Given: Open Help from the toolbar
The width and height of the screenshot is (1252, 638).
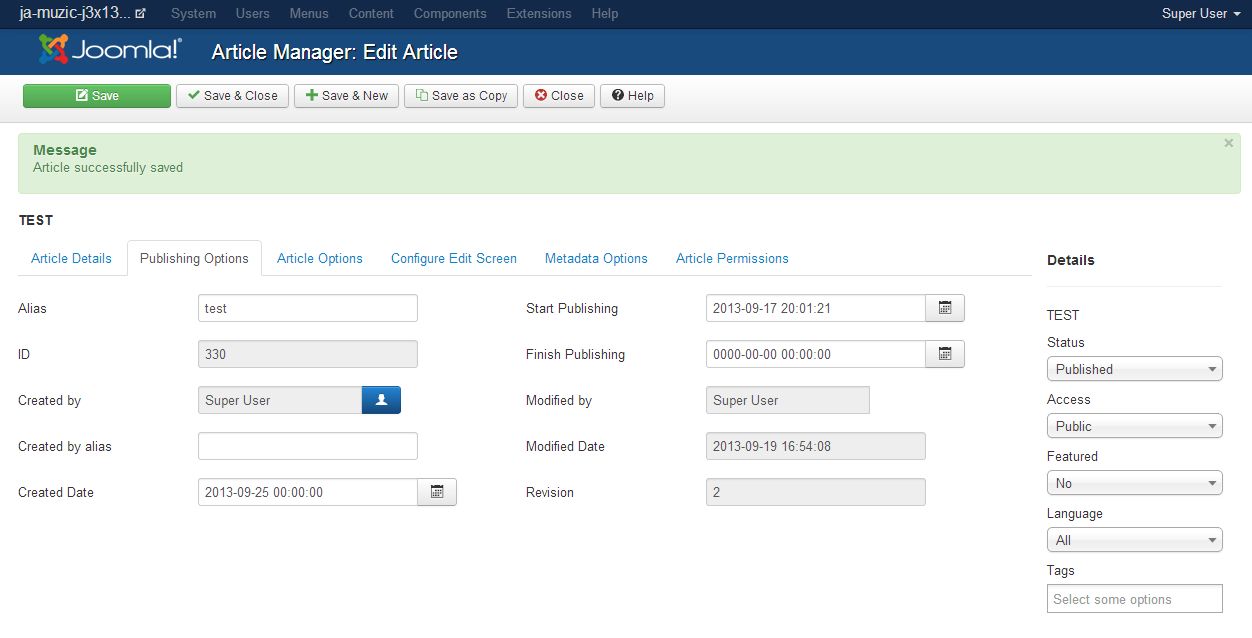Looking at the screenshot, I should [632, 96].
